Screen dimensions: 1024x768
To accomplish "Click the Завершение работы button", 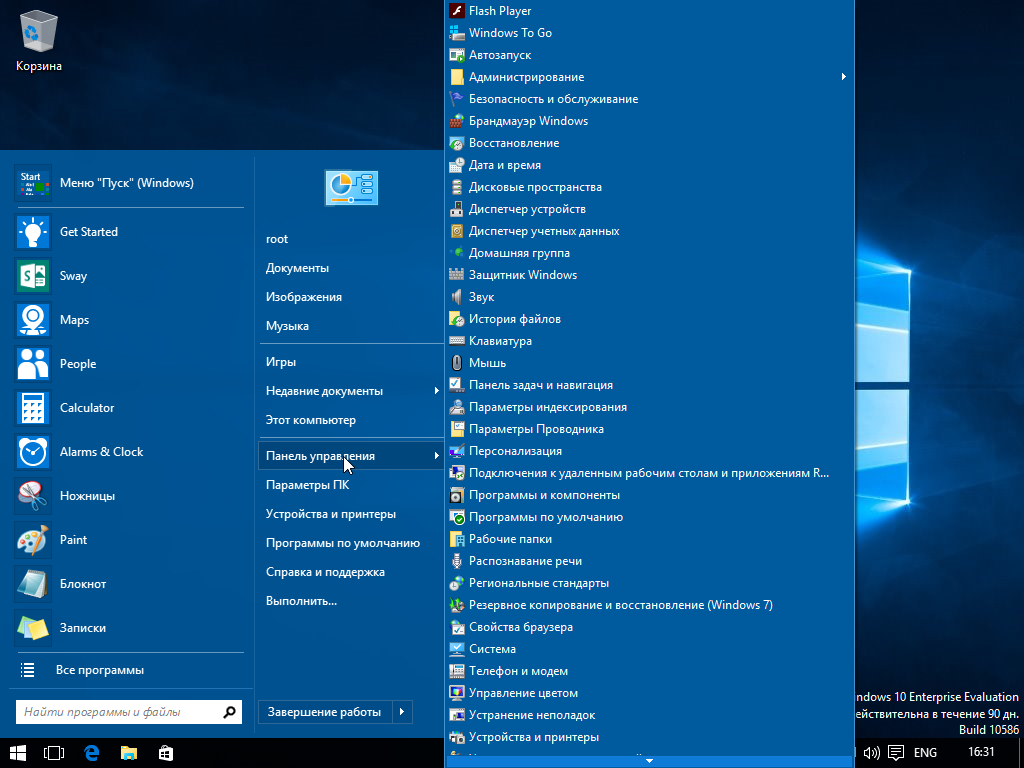I will pos(325,712).
